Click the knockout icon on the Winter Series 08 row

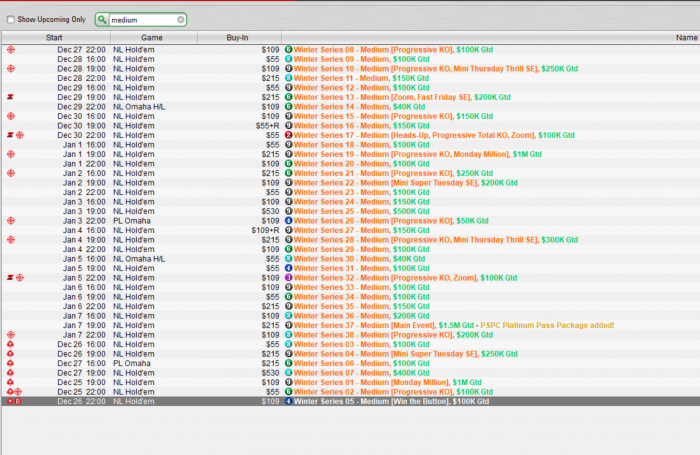[x=11, y=50]
